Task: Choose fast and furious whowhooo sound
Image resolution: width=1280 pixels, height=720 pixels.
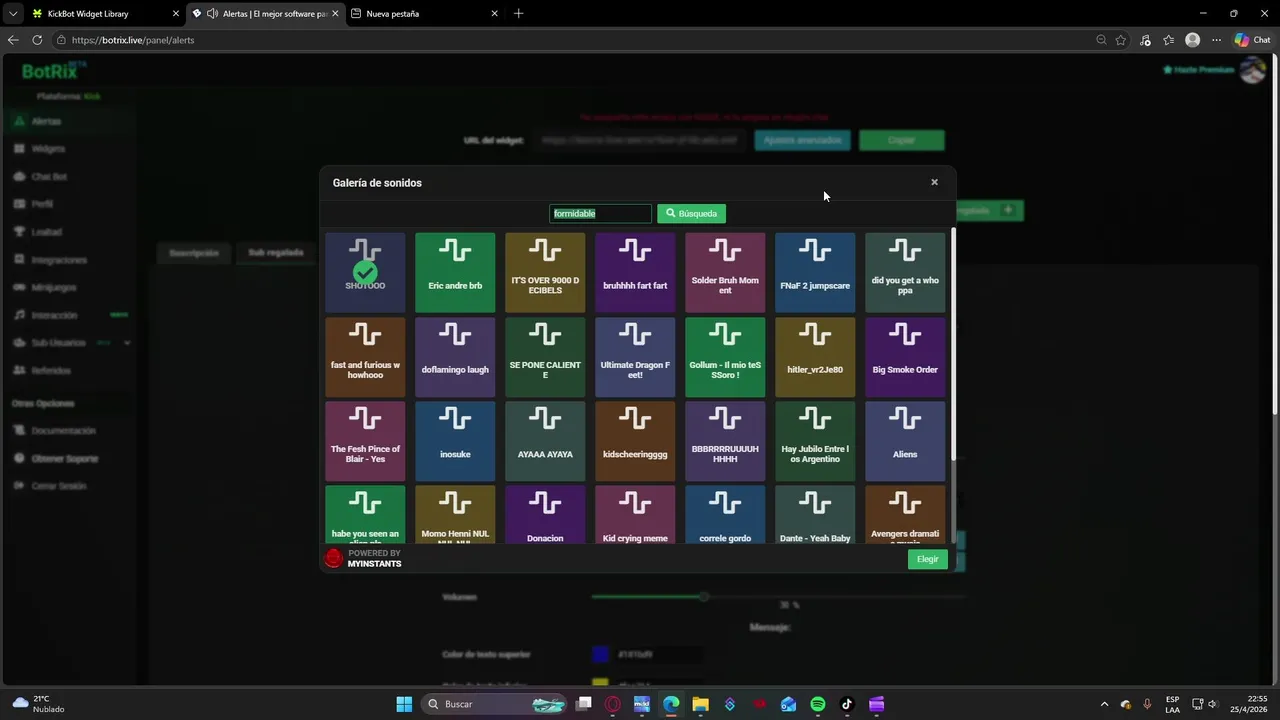Action: pos(365,357)
